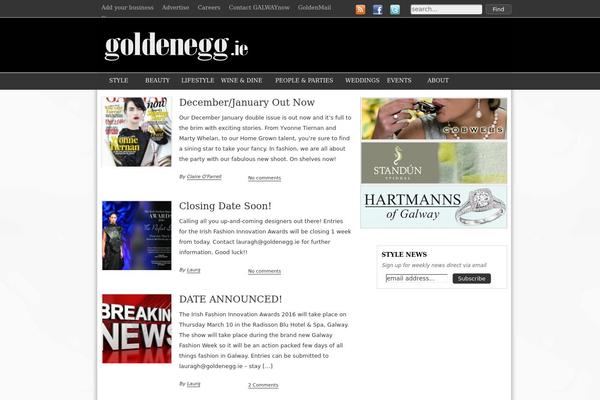
Task: Open the 2 Comments link
Action: pos(263,385)
